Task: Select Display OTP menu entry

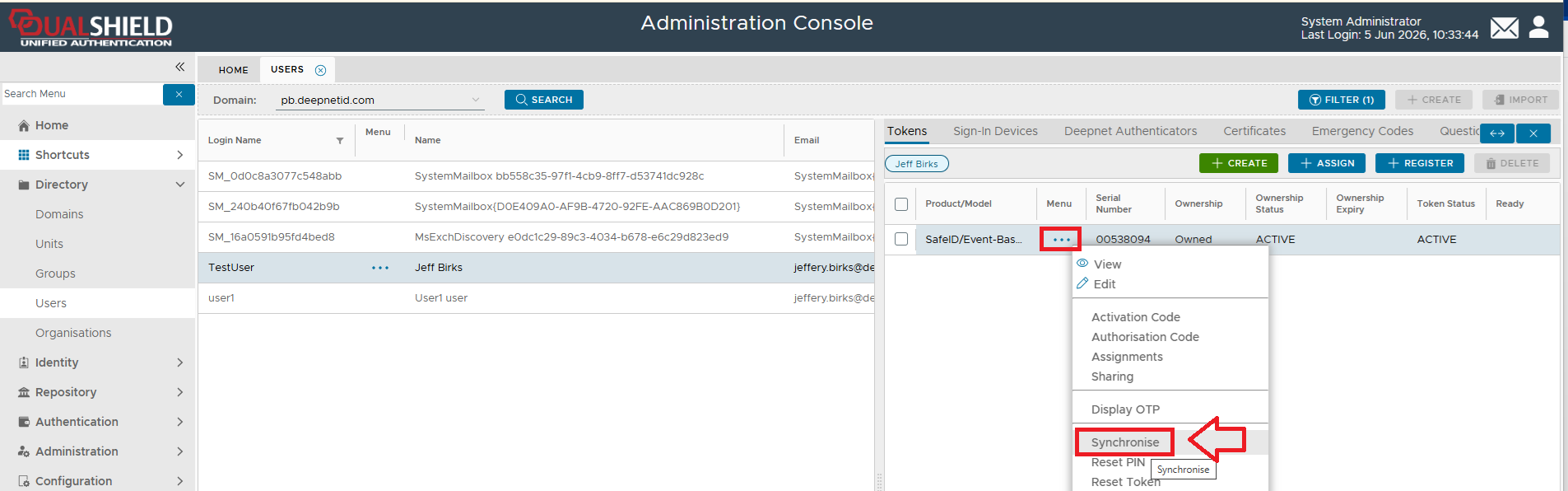Action: coord(1125,409)
